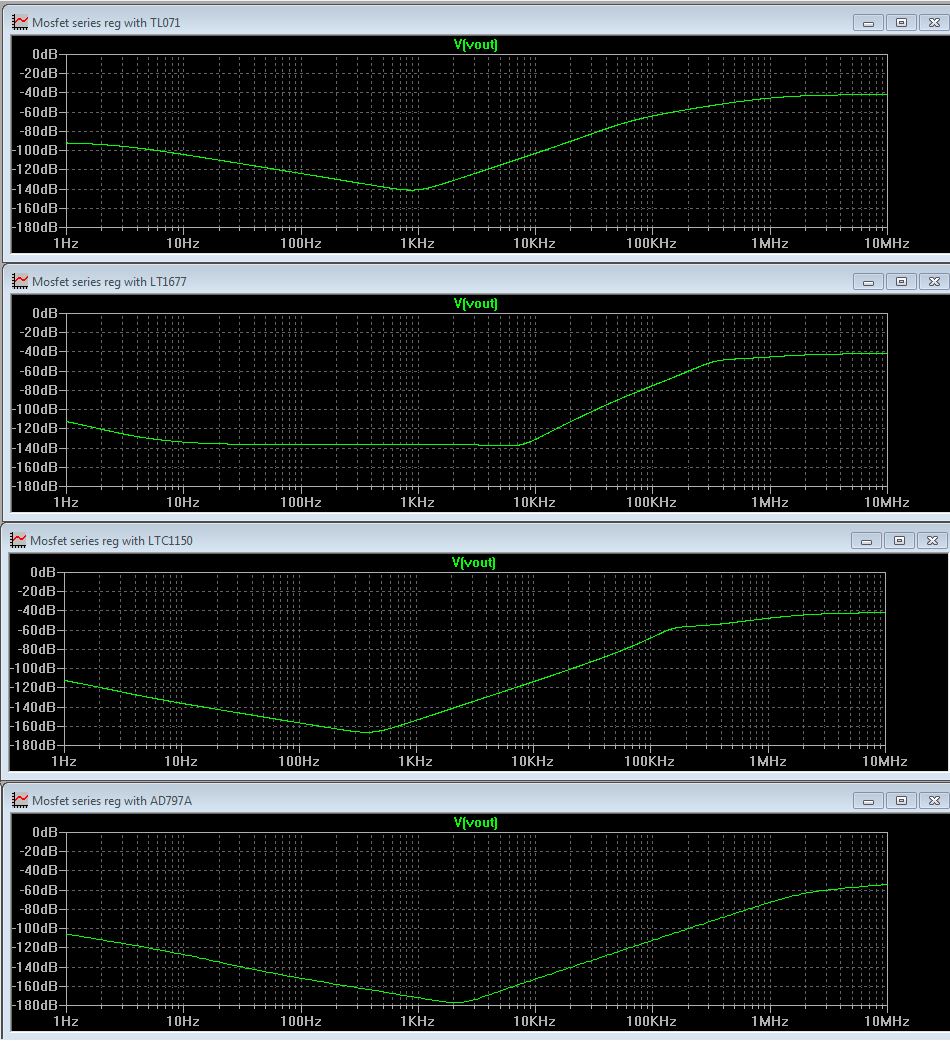Click the 100Hz axis label in TL071 plot
Viewport: 950px width, 1041px height.
click(x=301, y=244)
